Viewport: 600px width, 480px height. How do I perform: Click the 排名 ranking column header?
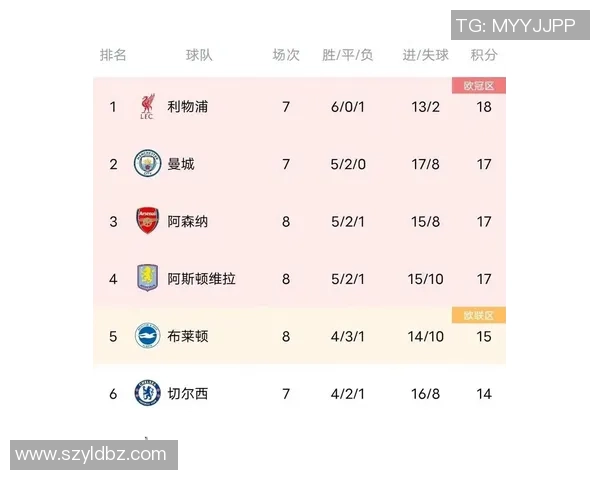(x=113, y=55)
